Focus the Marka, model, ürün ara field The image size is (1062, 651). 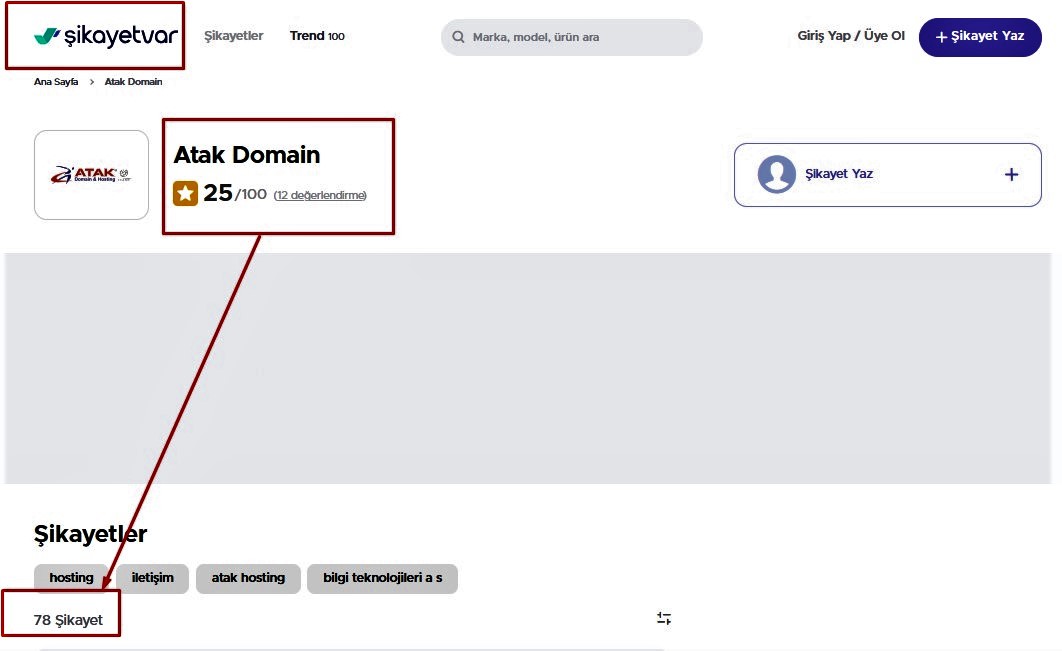[580, 38]
